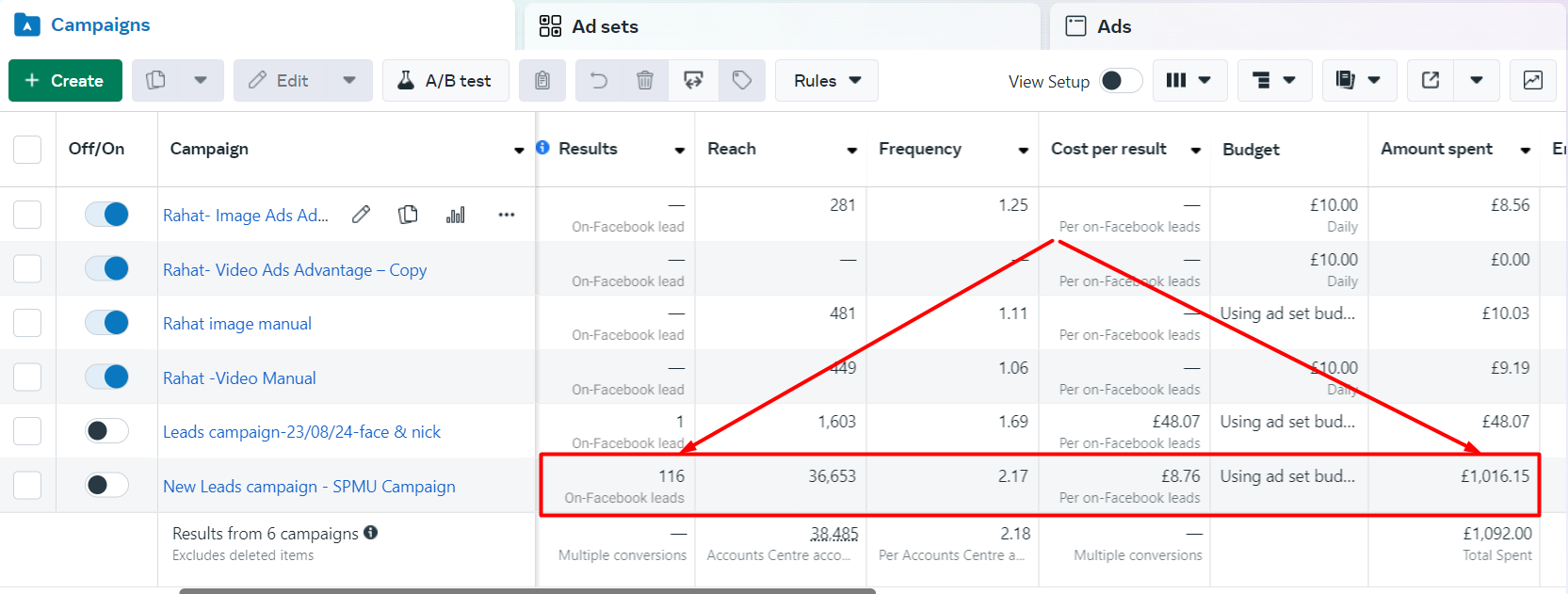Open Leads campaign-23/08/24-face & nick link
The height and width of the screenshot is (594, 1568).
pyautogui.click(x=301, y=432)
